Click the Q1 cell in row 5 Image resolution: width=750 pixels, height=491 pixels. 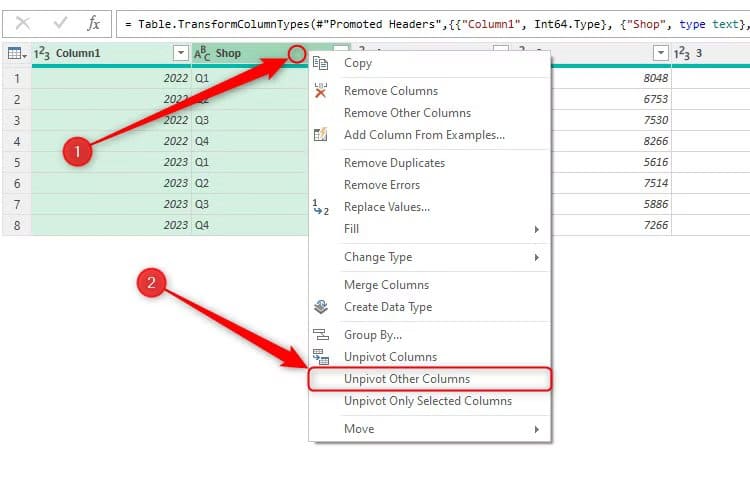(x=250, y=162)
